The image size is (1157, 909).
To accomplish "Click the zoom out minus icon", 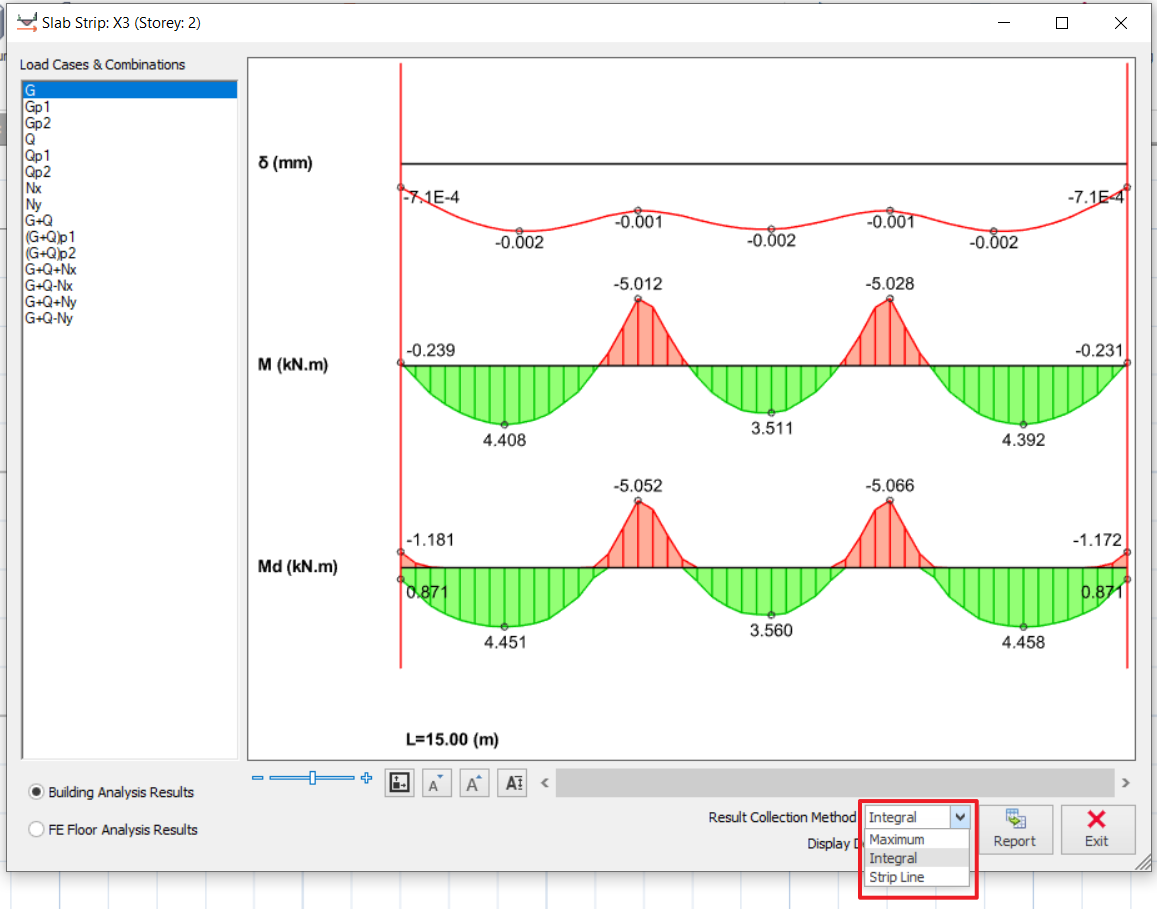I will tap(258, 778).
